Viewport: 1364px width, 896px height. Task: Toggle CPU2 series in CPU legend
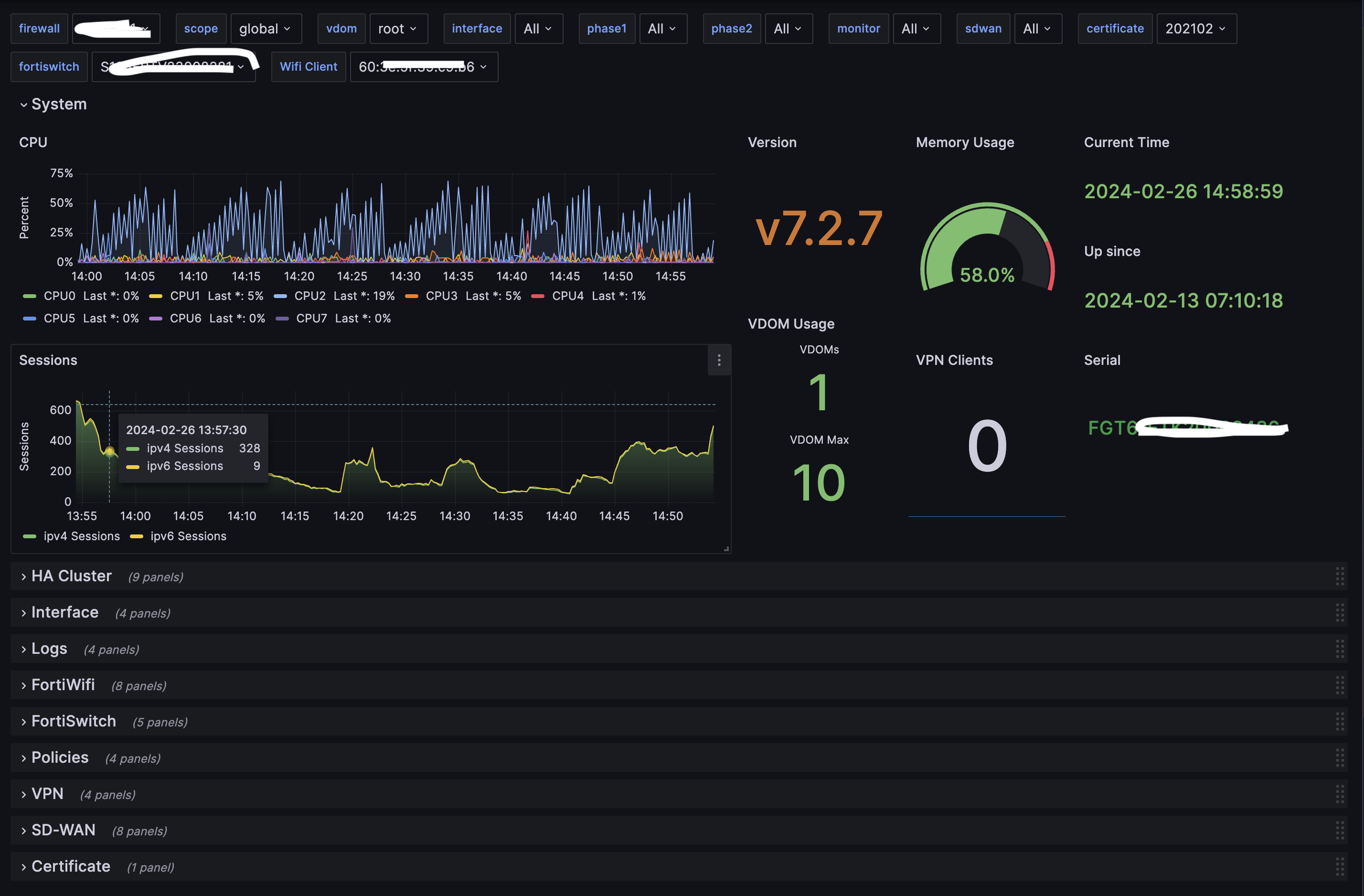[309, 296]
